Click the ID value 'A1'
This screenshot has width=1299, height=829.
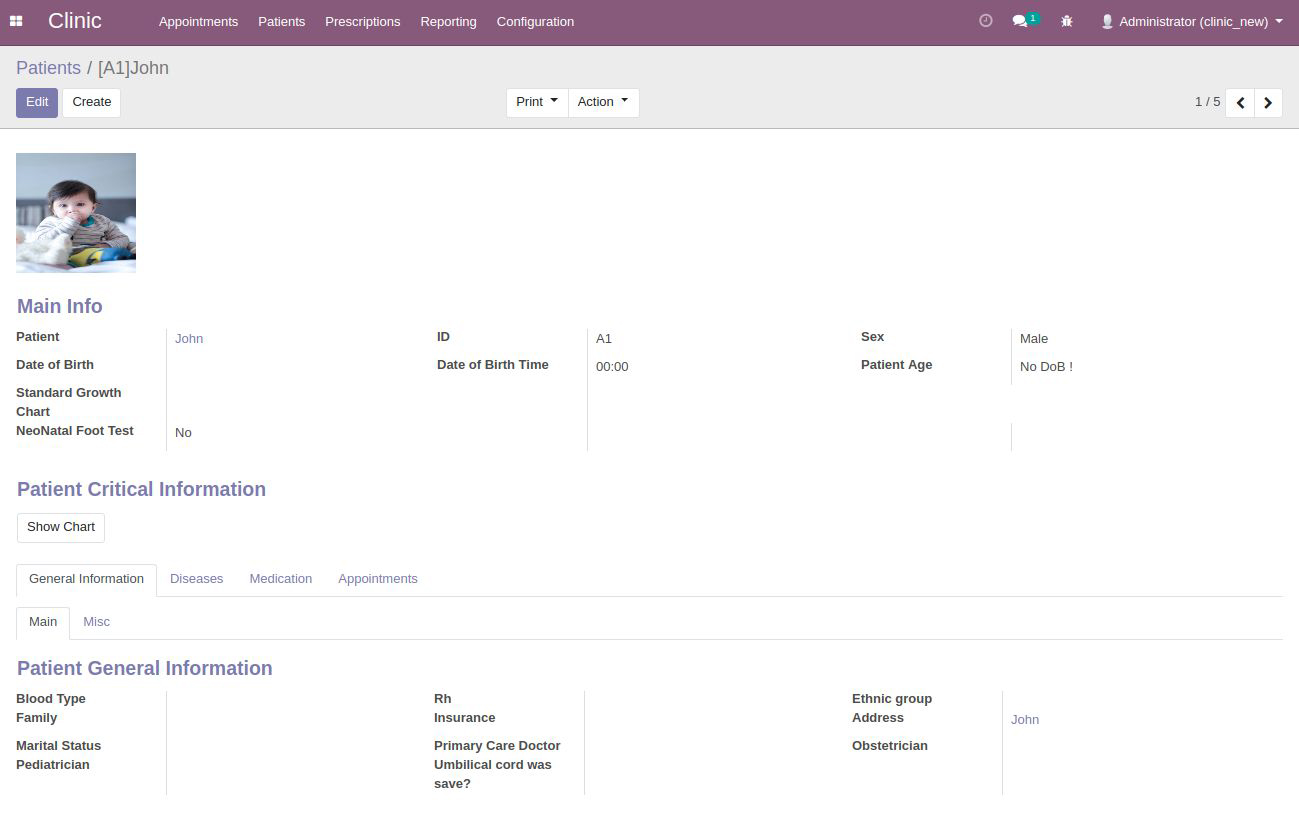[x=604, y=339]
